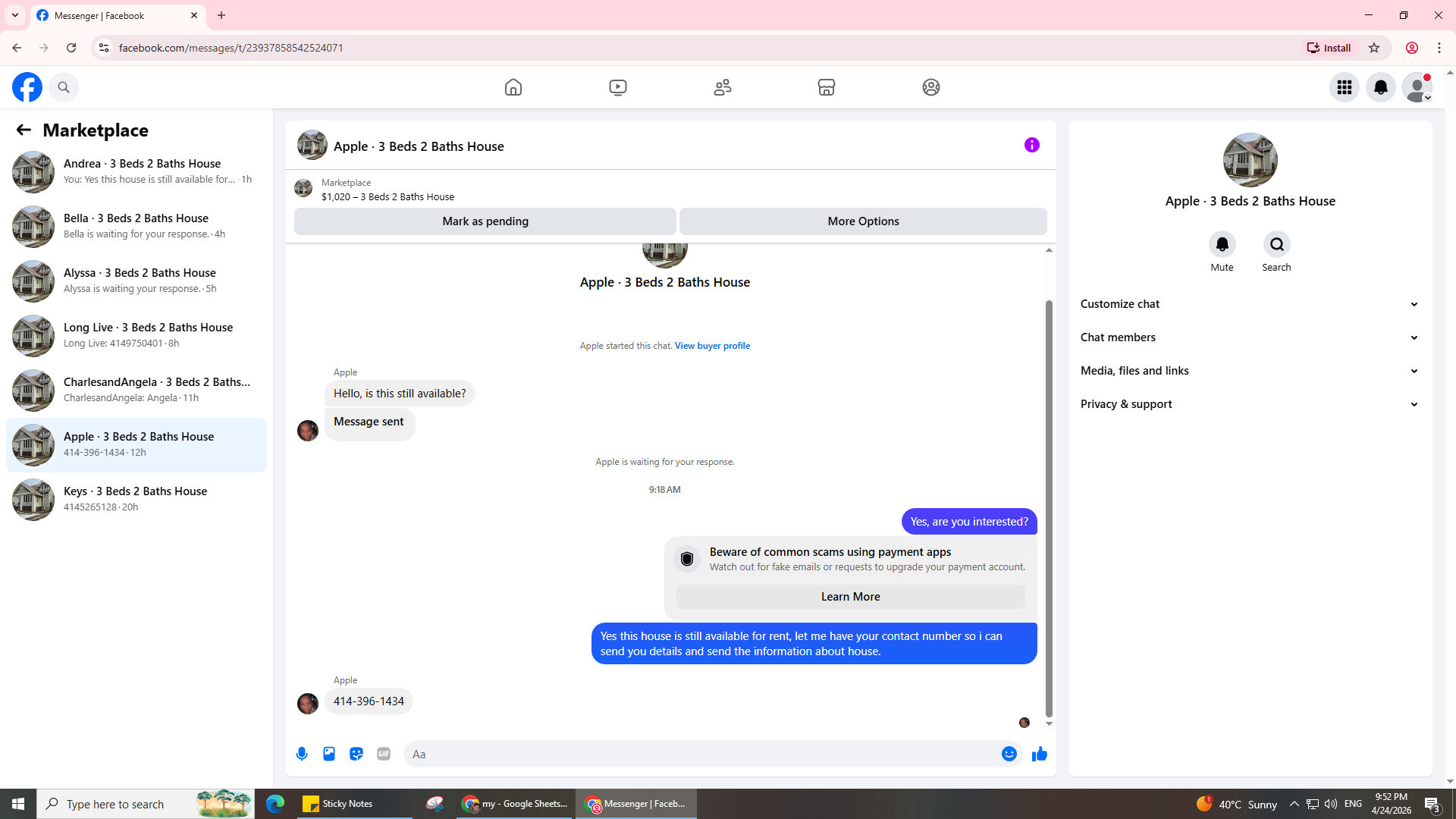The height and width of the screenshot is (819, 1456).
Task: Open the Groups tab icon
Action: (931, 87)
